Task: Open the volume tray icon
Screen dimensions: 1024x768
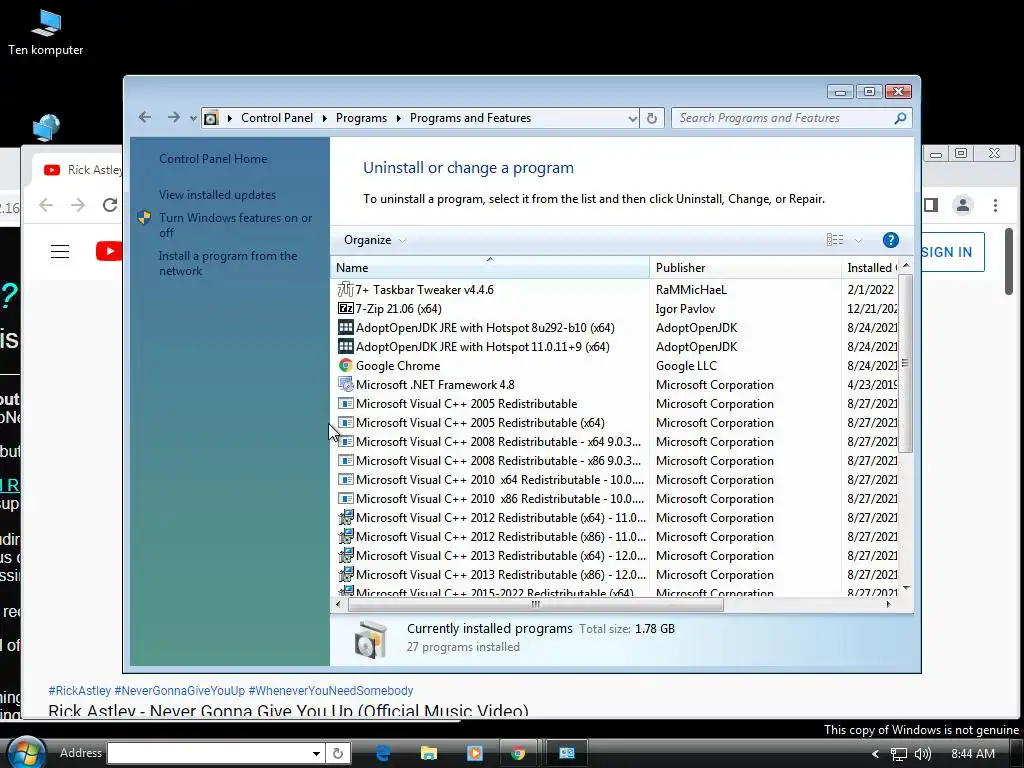Action: coord(923,754)
